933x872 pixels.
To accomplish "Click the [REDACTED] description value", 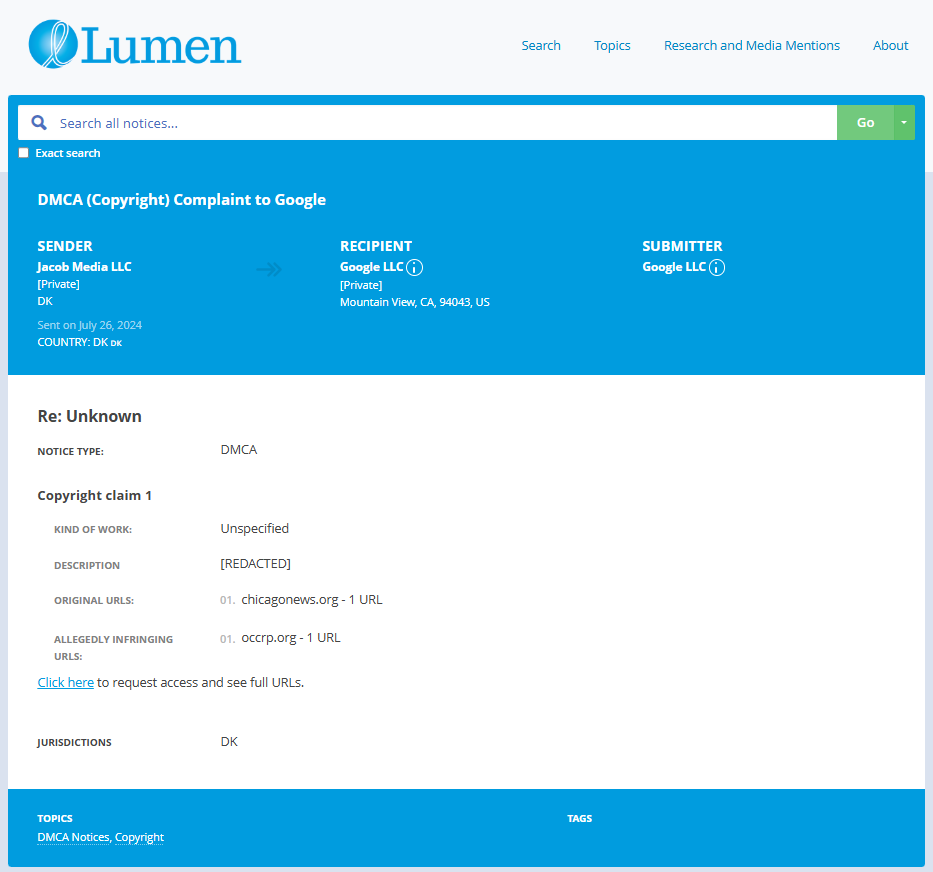I will coord(255,563).
